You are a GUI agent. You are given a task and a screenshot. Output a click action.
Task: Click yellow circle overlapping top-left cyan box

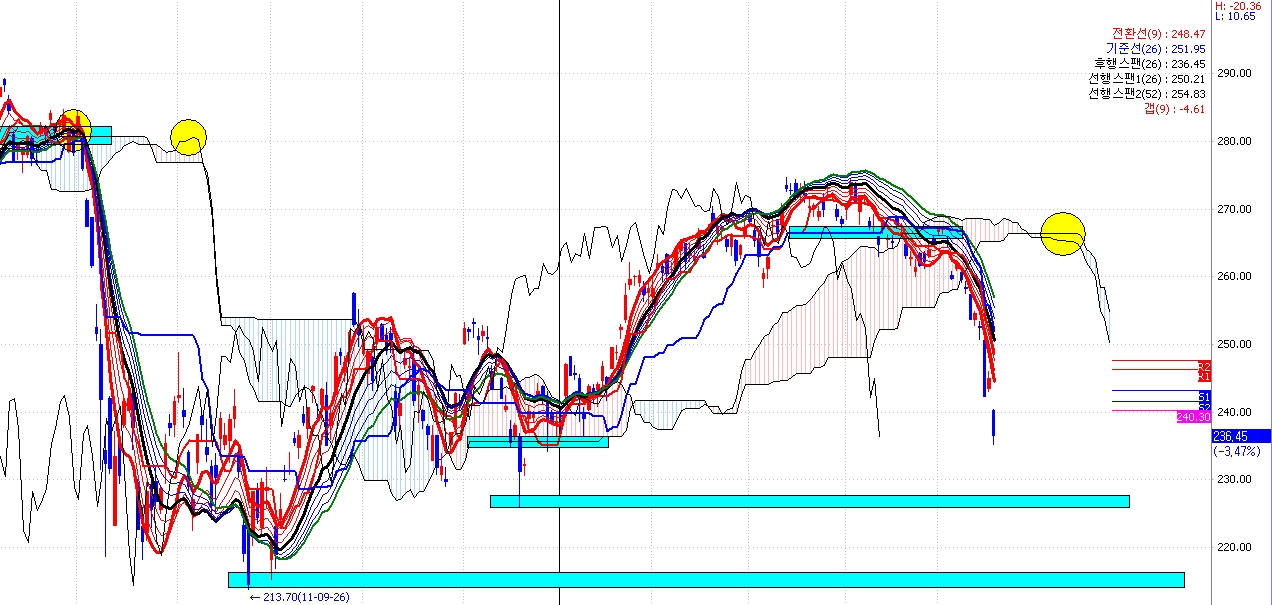[74, 127]
